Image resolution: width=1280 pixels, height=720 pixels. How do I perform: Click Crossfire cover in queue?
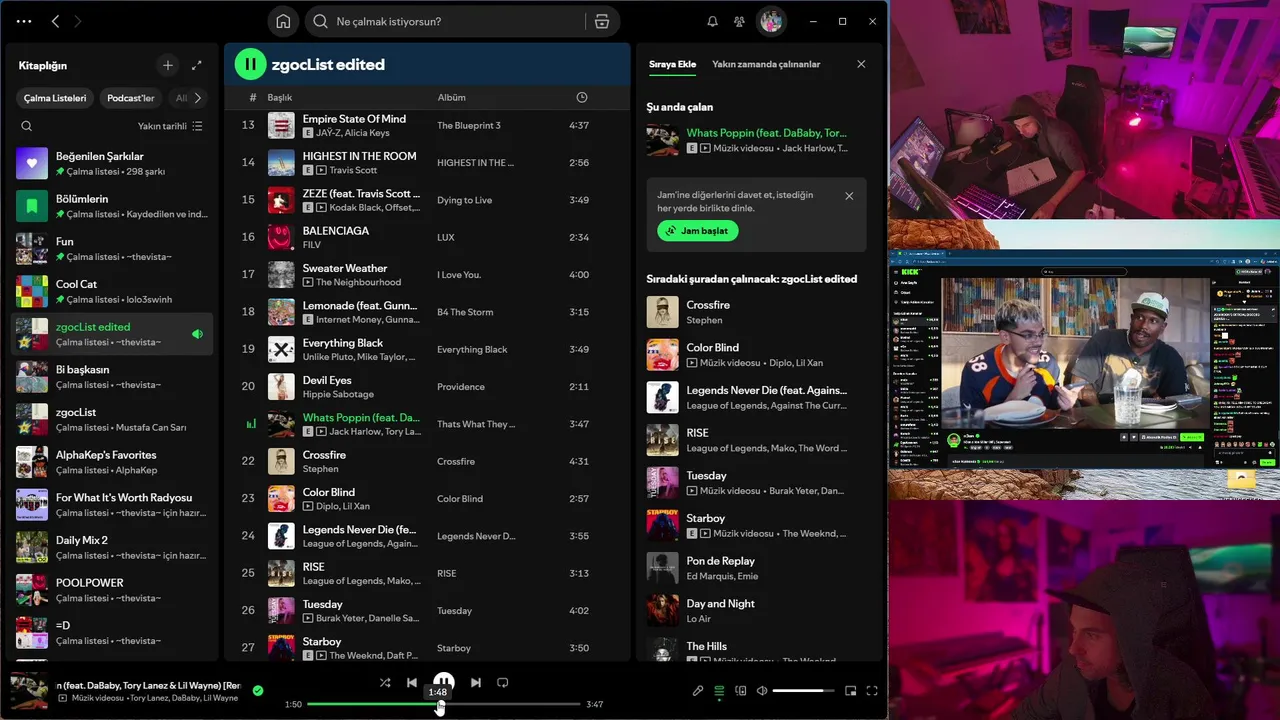(662, 312)
